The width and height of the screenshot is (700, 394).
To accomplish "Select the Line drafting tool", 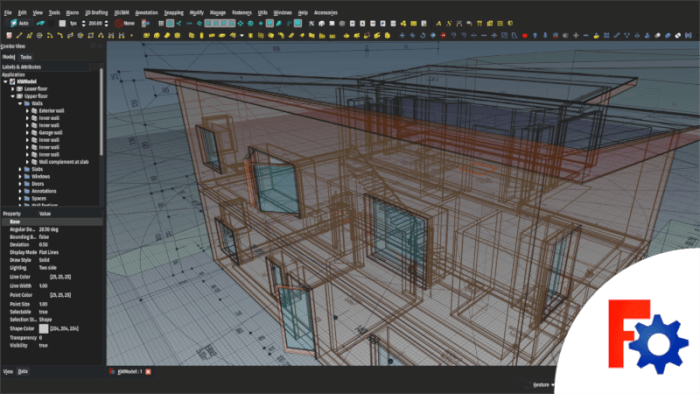I will tap(19, 35).
